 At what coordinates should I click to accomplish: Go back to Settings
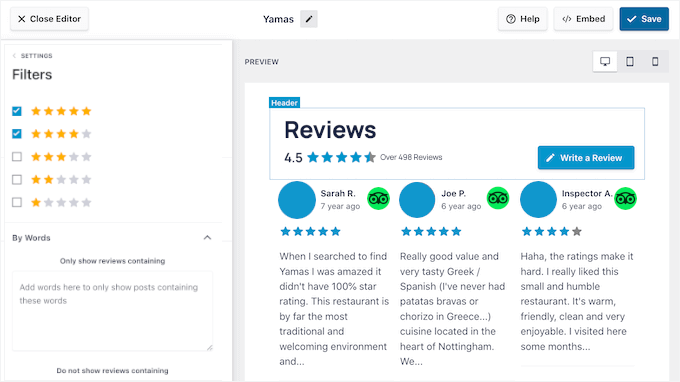coord(33,56)
